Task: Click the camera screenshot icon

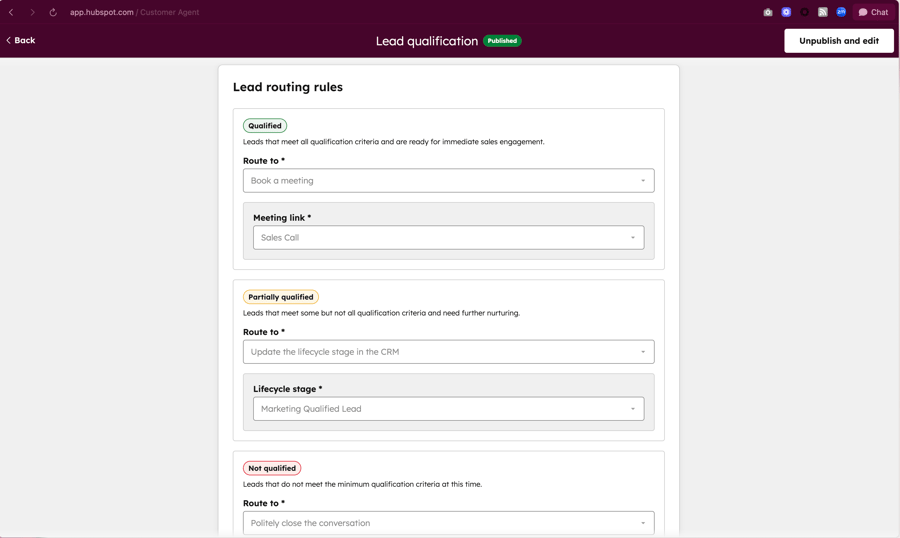Action: 768,12
